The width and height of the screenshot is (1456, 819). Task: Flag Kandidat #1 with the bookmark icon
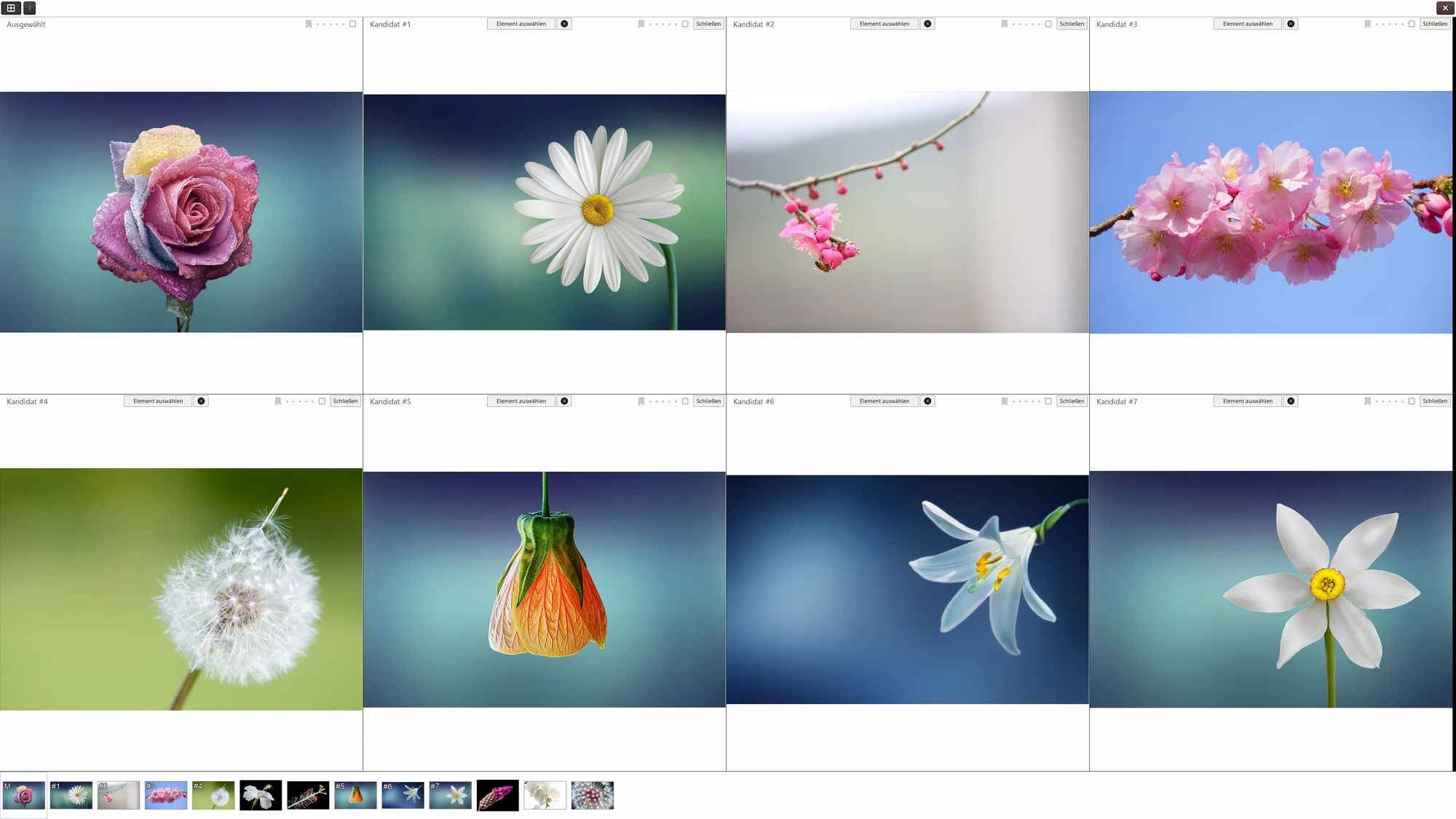[x=641, y=24]
